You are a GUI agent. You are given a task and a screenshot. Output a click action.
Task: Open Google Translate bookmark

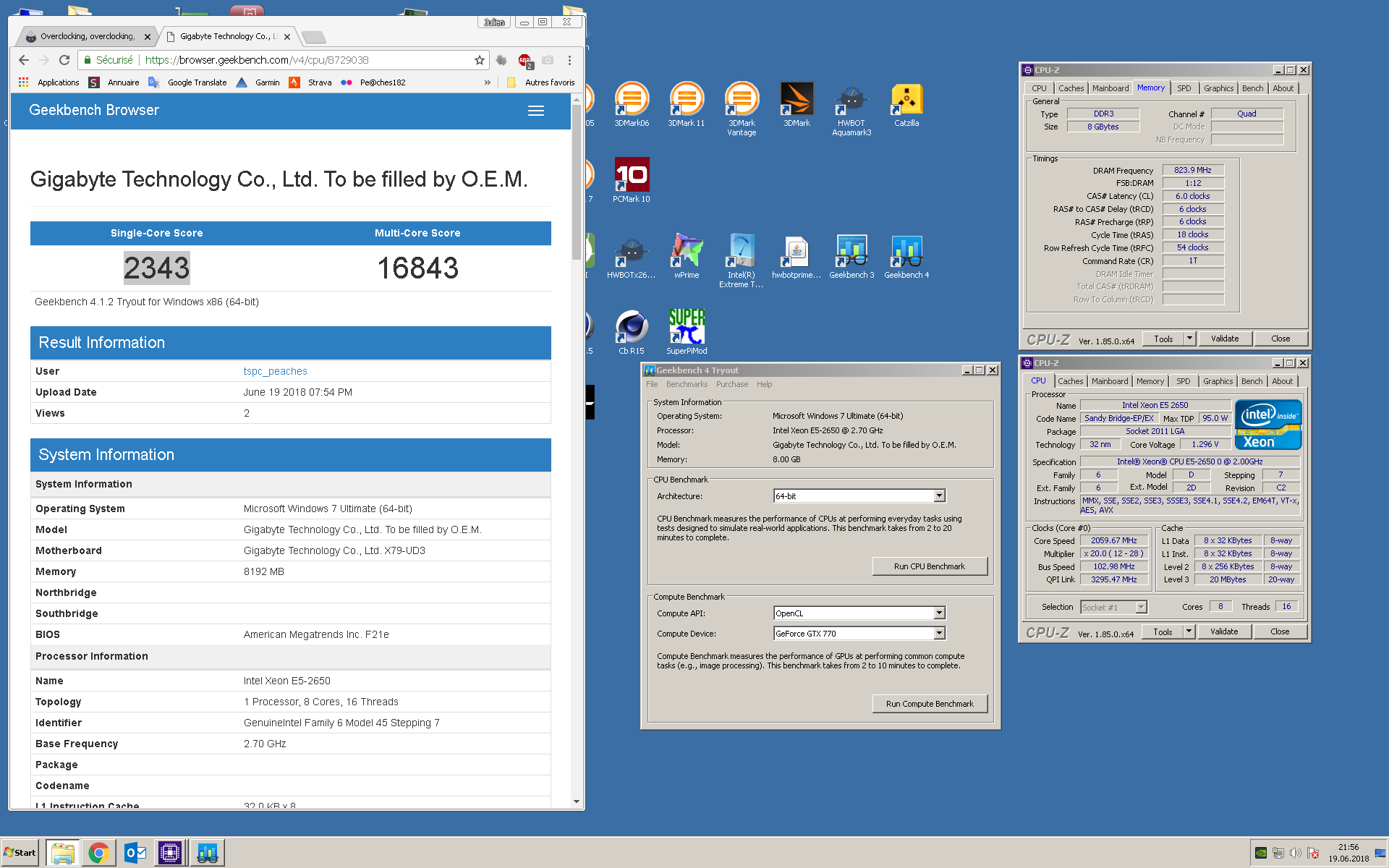[187, 82]
